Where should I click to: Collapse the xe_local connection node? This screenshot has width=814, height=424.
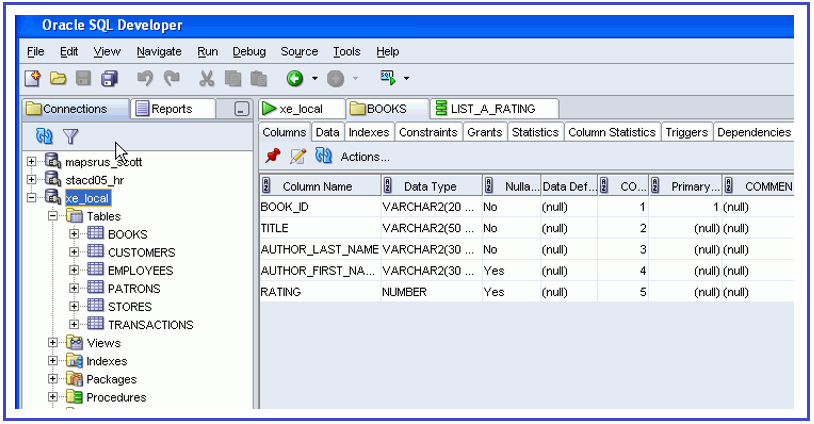pyautogui.click(x=31, y=198)
